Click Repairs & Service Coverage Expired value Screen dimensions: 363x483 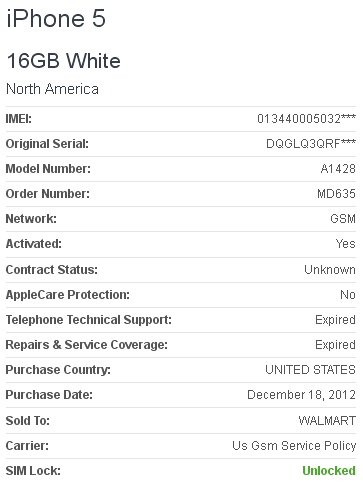[x=335, y=345]
